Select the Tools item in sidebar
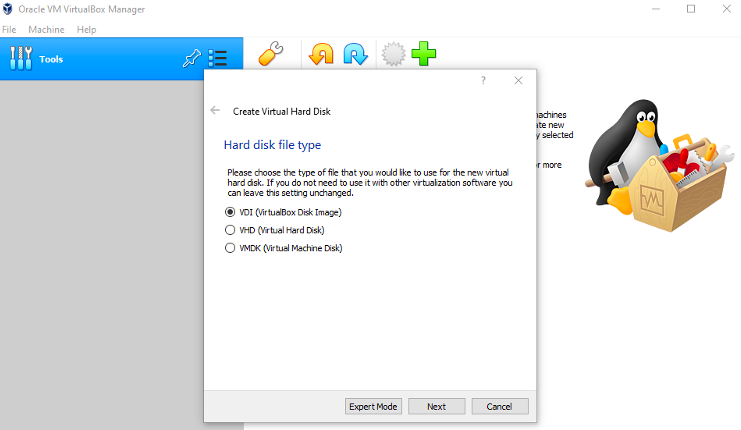741x430 pixels. coord(121,59)
